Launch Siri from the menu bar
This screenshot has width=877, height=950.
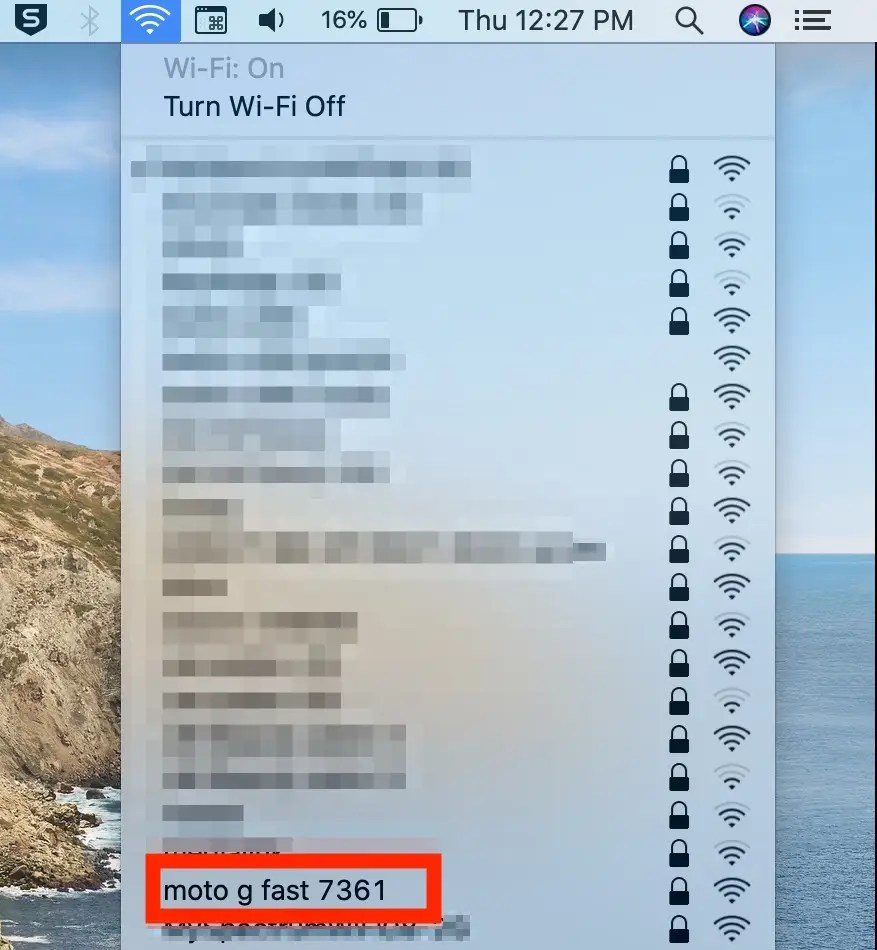pyautogui.click(x=755, y=21)
